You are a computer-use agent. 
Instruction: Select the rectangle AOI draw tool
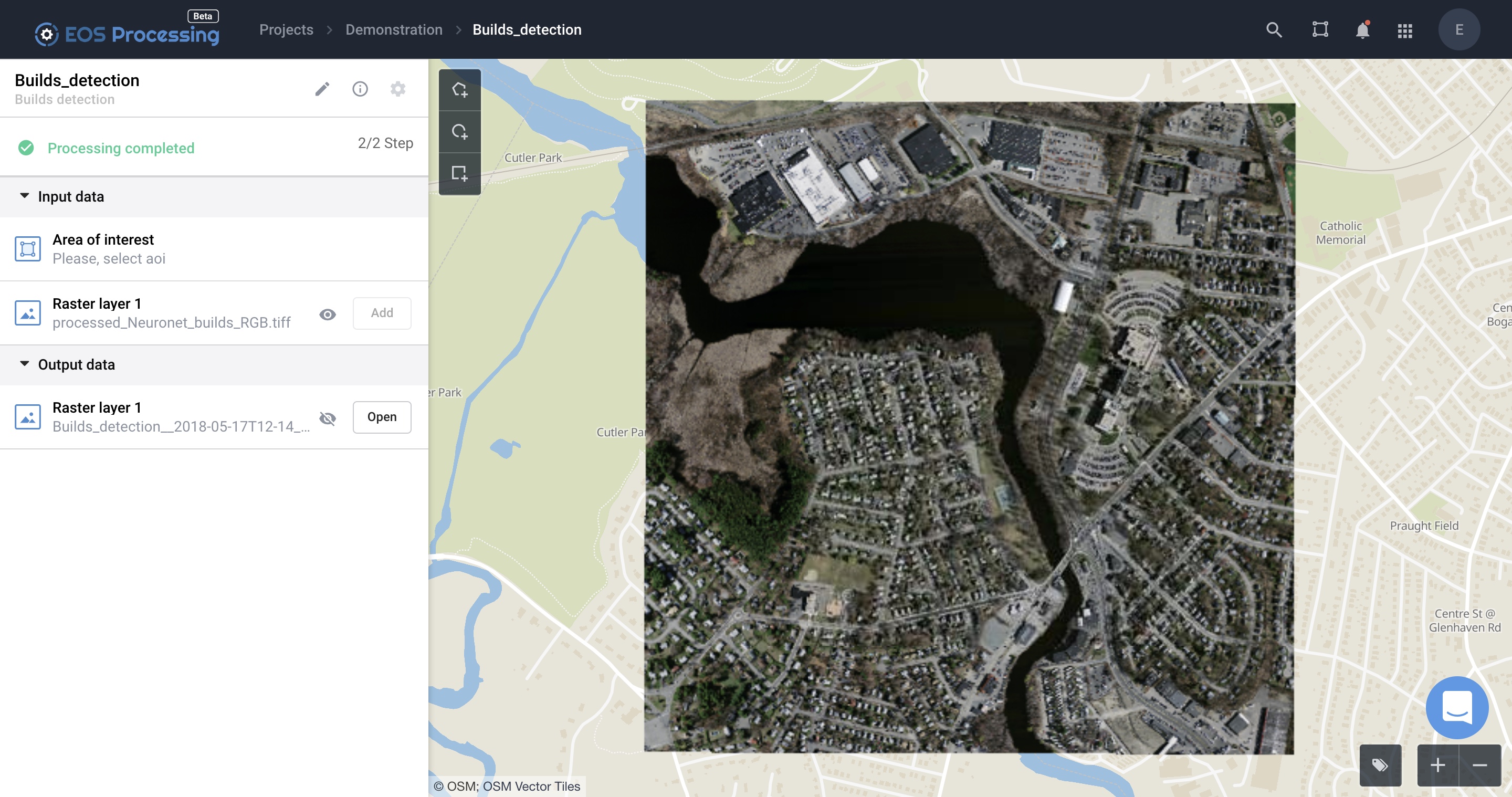click(459, 173)
